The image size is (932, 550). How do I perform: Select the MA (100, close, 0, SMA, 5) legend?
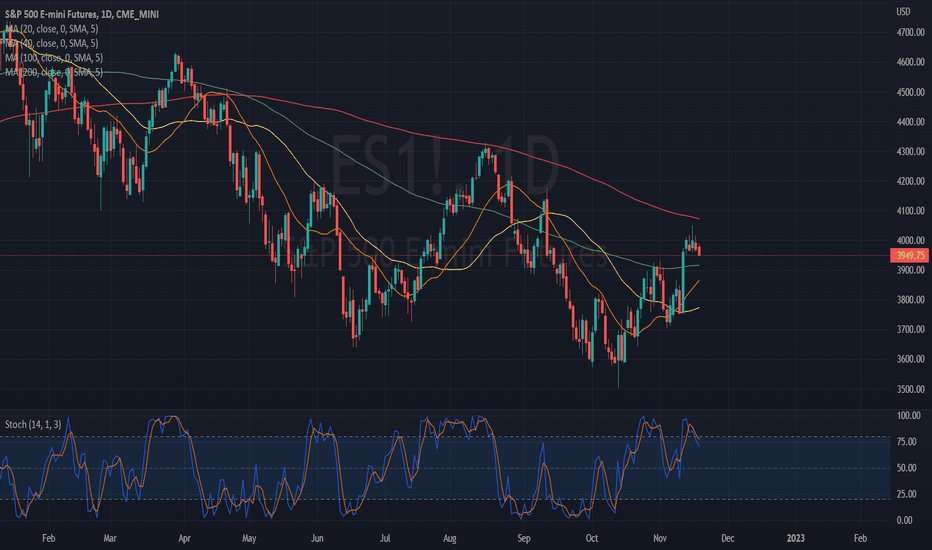[x=54, y=58]
